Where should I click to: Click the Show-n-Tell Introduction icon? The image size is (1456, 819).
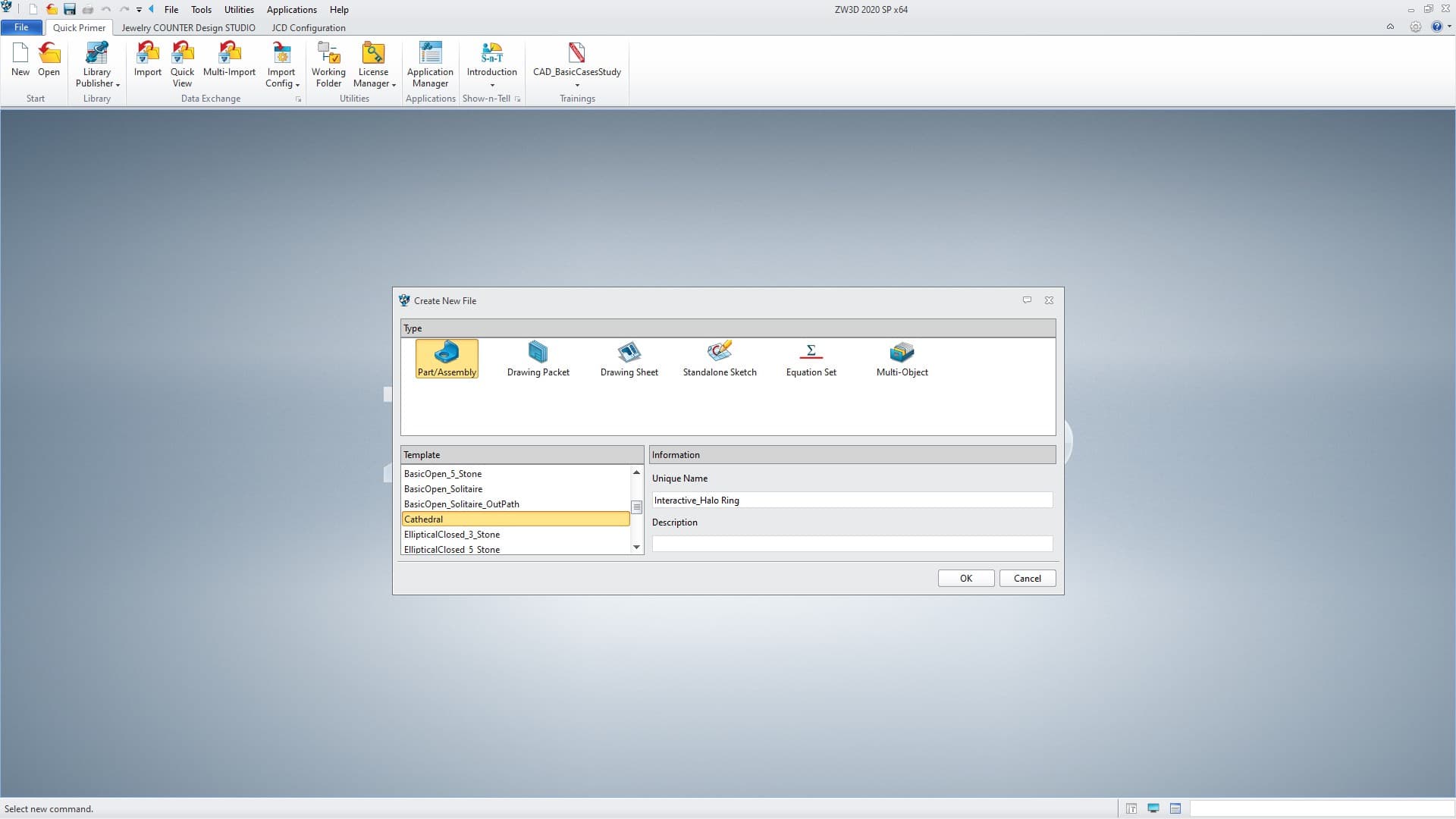click(x=491, y=53)
